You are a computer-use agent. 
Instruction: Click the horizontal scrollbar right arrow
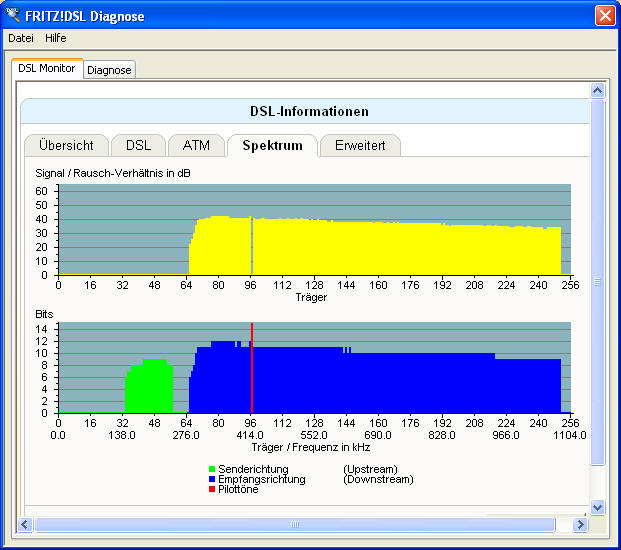click(580, 525)
